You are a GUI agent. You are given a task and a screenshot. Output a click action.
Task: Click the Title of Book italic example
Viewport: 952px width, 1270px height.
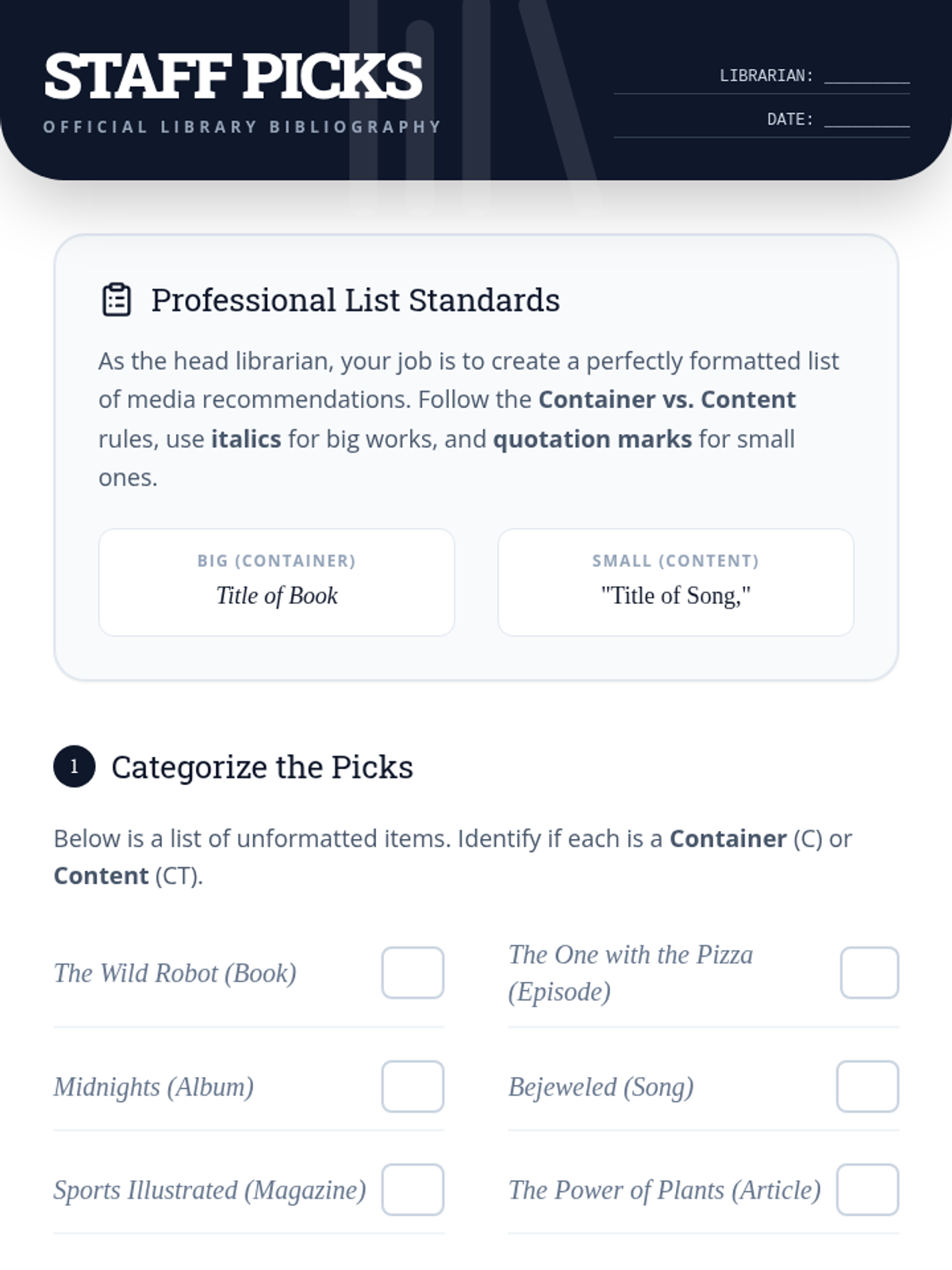[277, 595]
